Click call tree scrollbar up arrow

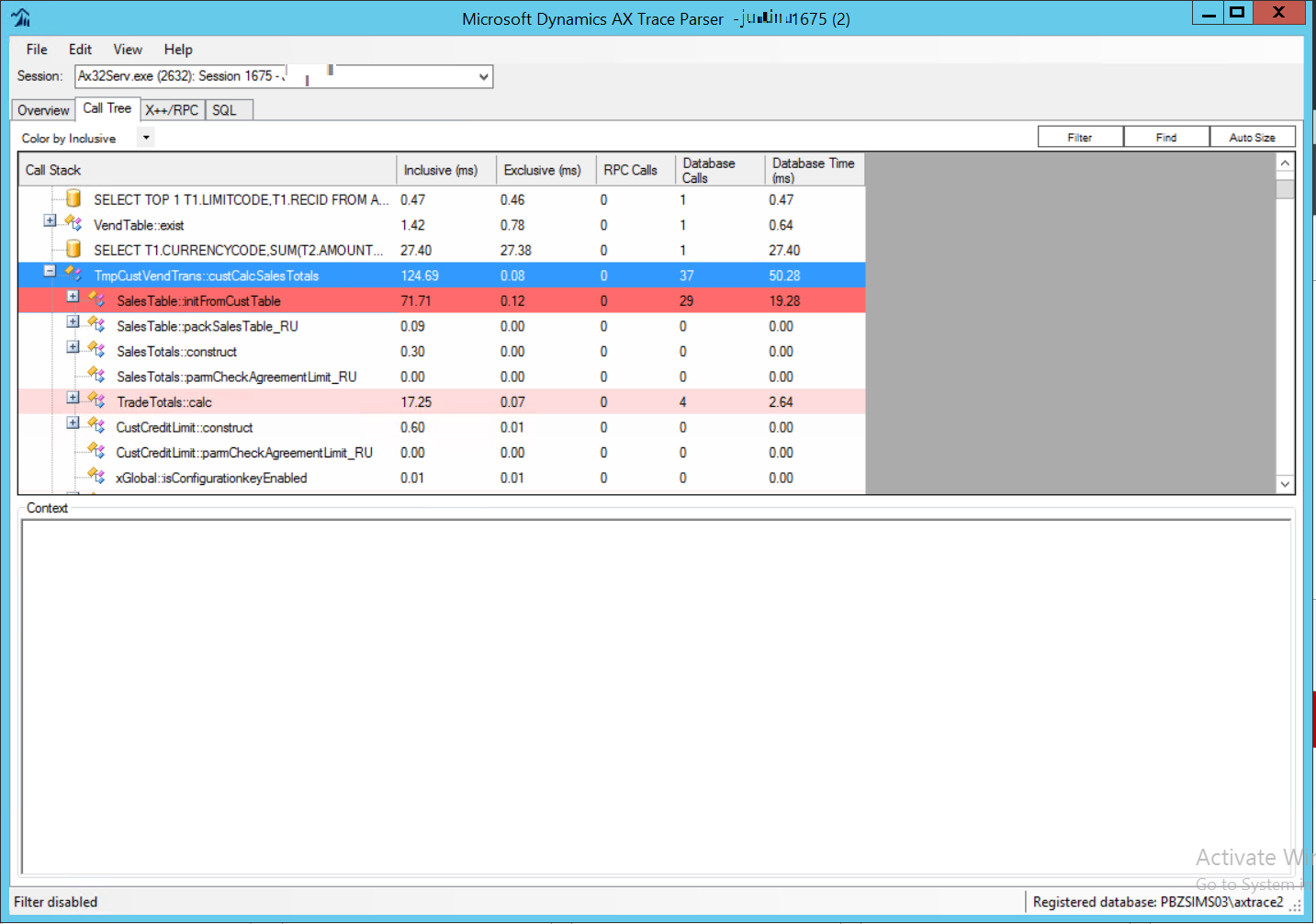1286,163
